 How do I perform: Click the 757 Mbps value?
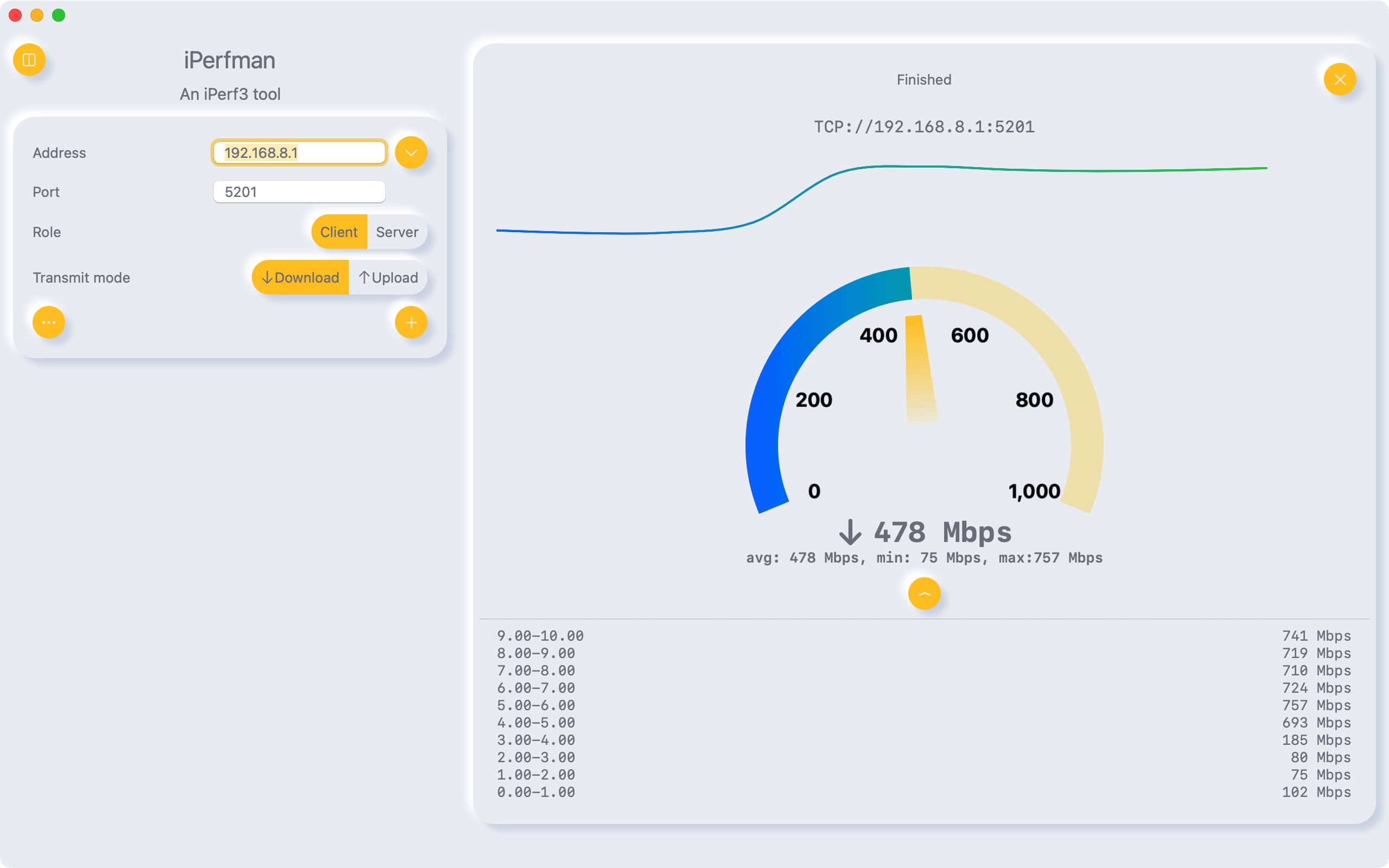tap(1317, 705)
